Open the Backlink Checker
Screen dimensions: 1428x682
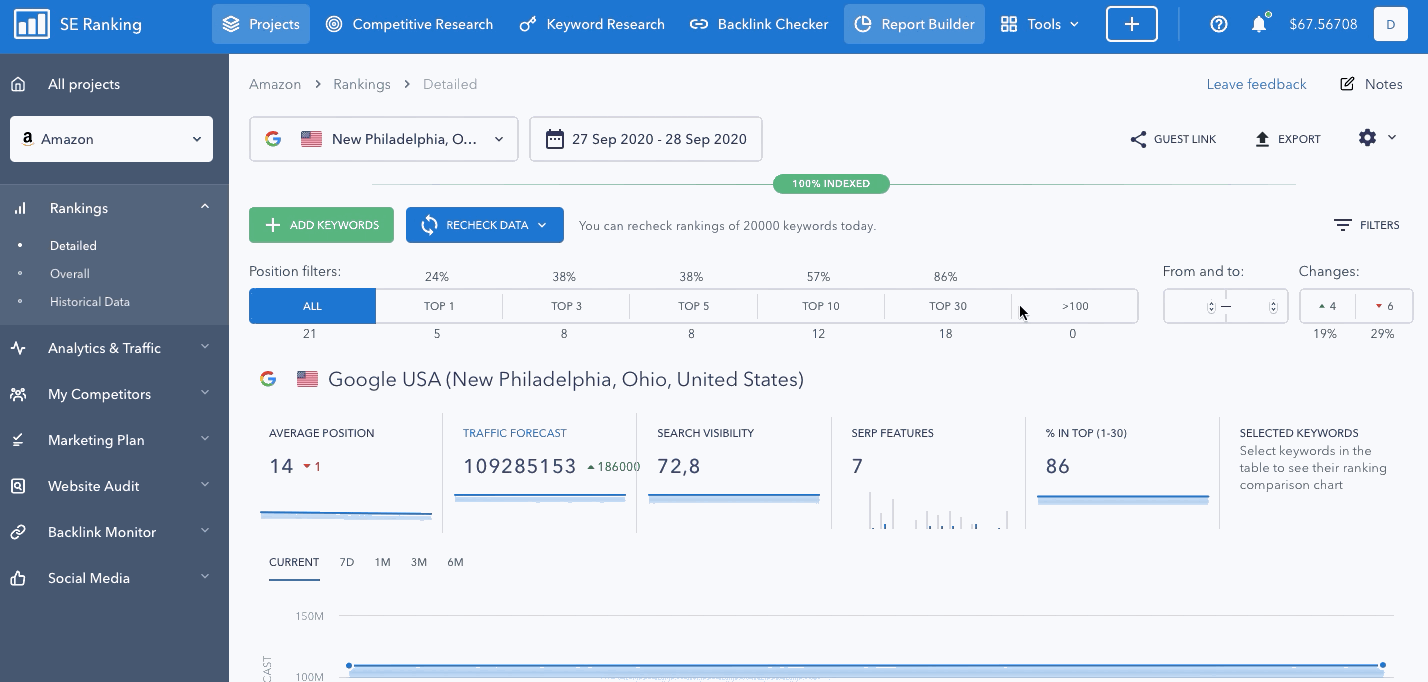coord(759,24)
